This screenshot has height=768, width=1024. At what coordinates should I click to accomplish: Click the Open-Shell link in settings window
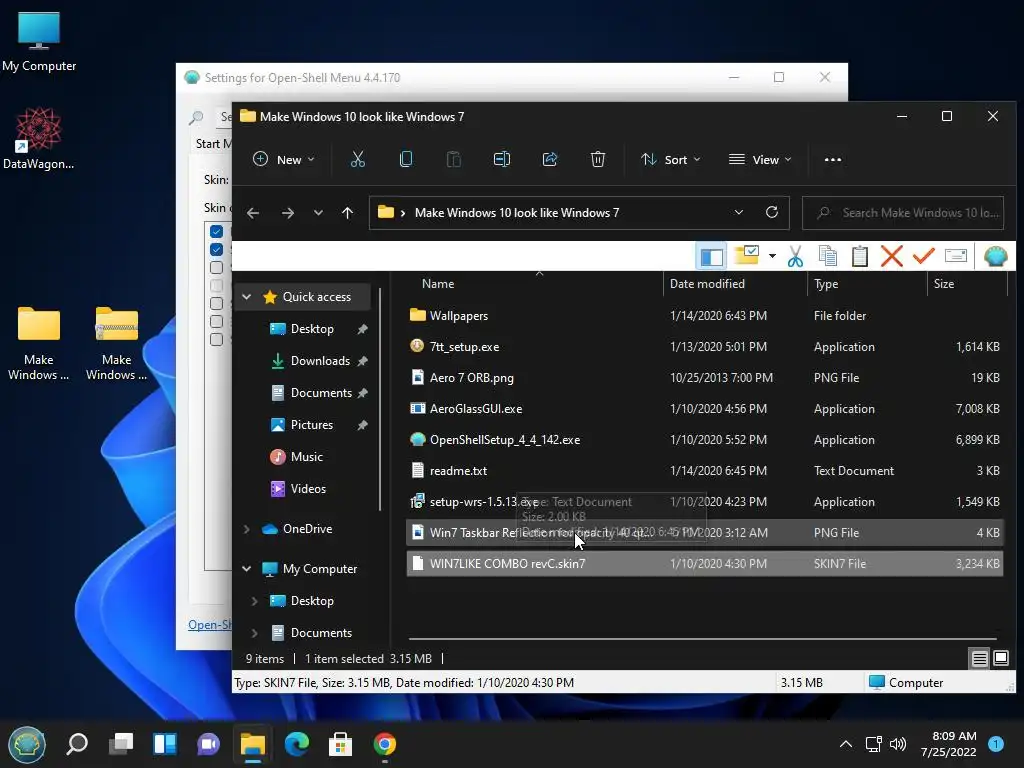pyautogui.click(x=210, y=625)
